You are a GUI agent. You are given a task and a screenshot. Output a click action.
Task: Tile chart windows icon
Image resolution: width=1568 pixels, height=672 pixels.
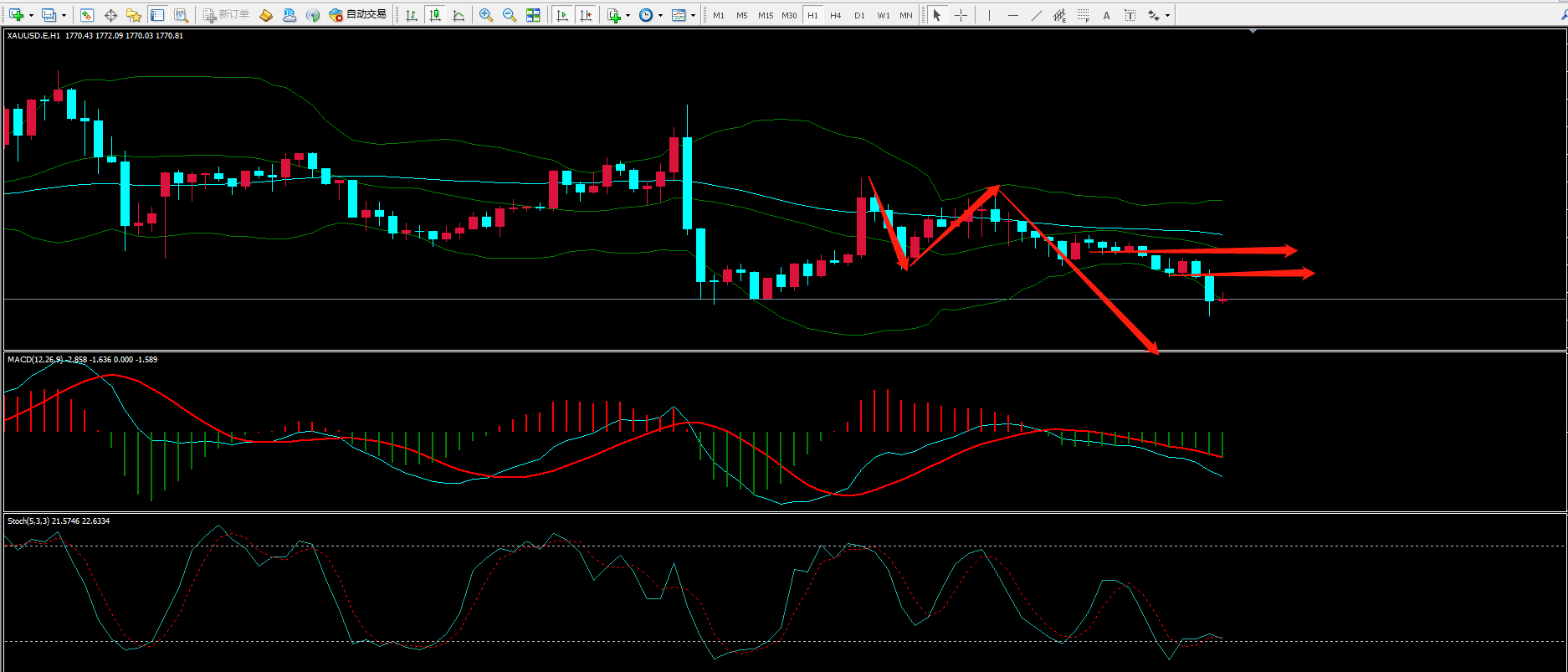533,15
